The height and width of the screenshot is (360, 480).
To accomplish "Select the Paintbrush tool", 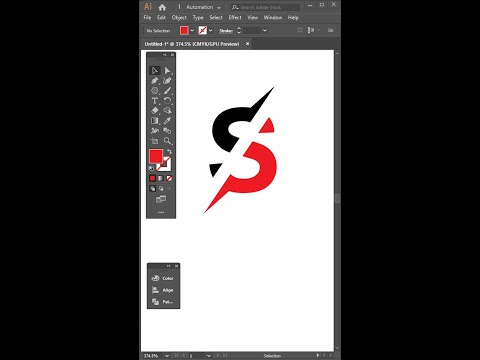I will [167, 91].
